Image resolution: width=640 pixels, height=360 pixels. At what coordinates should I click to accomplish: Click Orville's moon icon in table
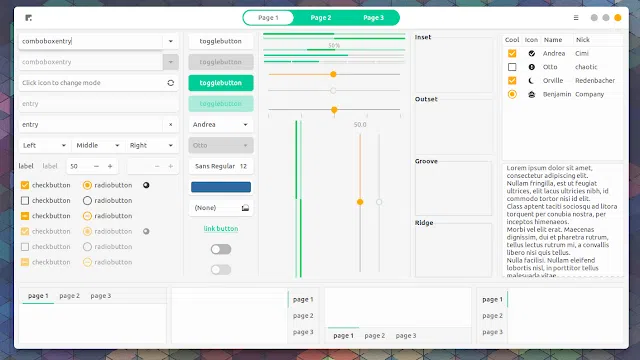[x=531, y=81]
